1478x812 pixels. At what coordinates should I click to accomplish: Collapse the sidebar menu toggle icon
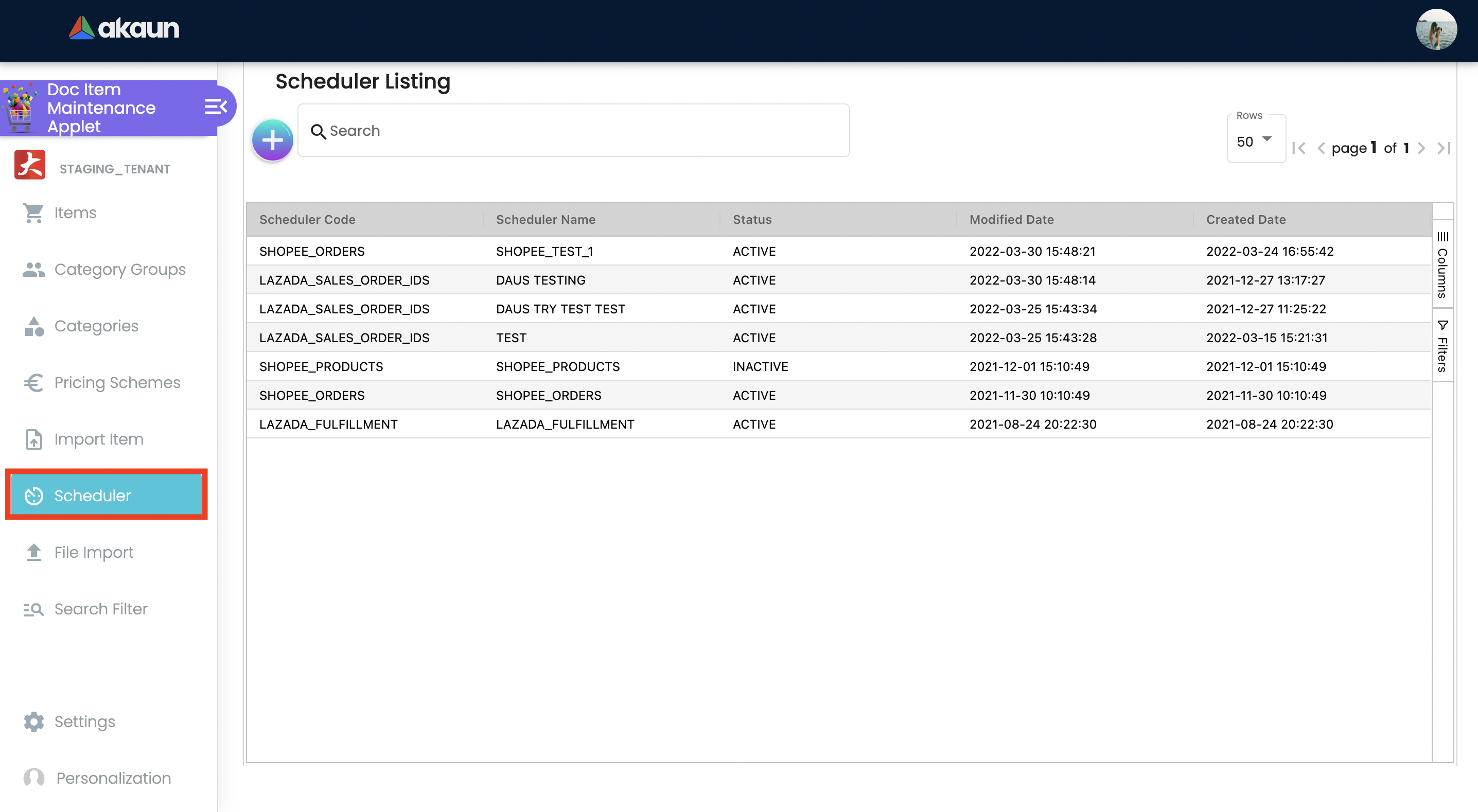coord(216,107)
